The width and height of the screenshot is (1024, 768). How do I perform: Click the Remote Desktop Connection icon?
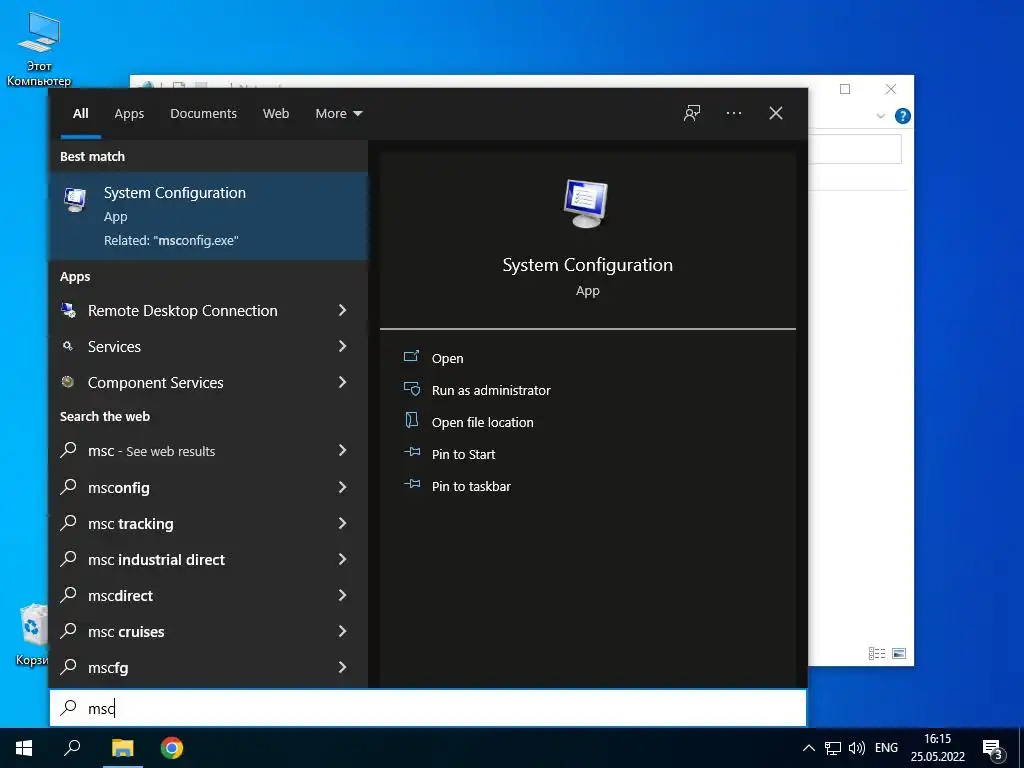click(x=68, y=310)
